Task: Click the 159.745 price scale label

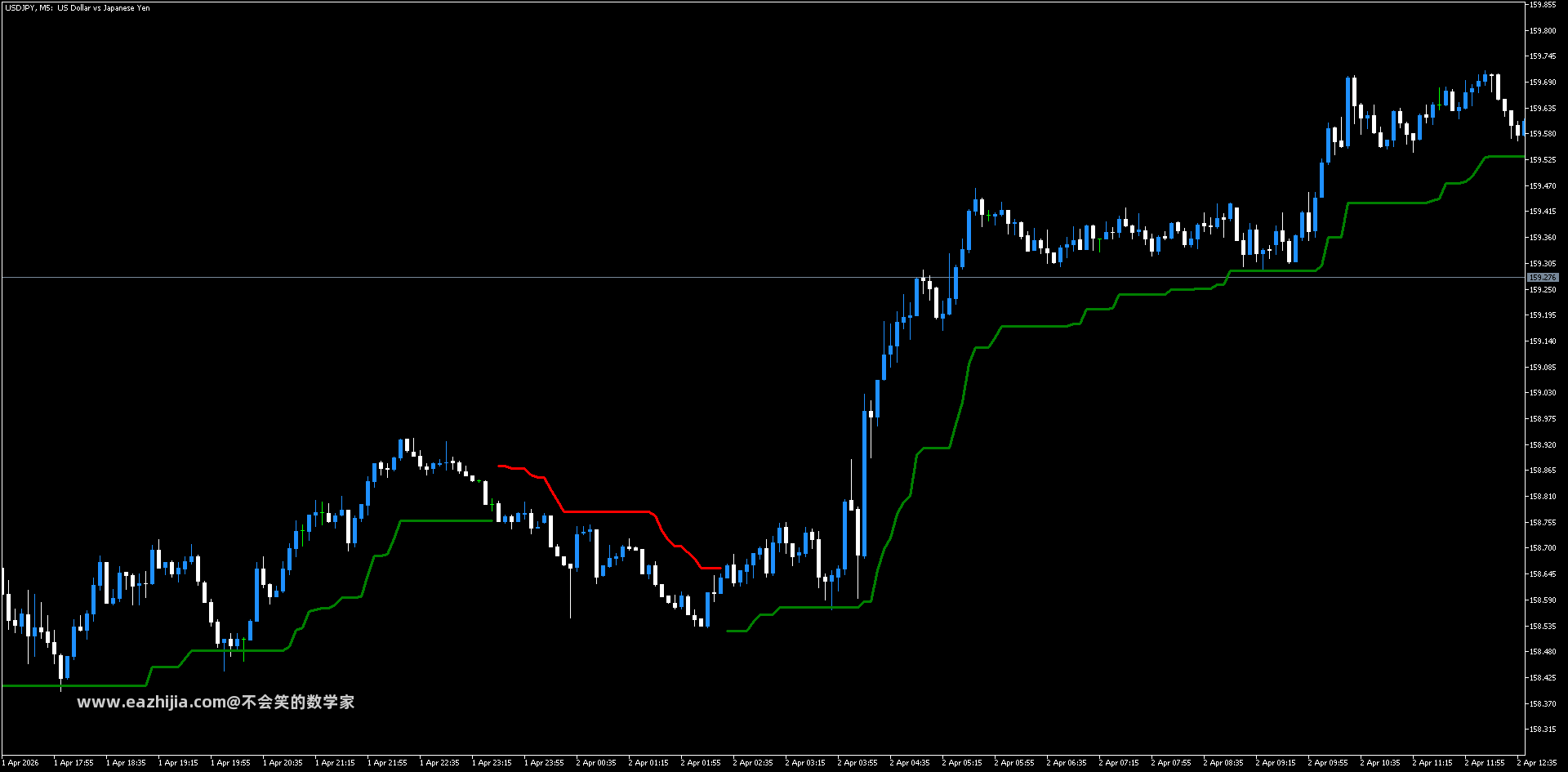Action: pos(1543,56)
